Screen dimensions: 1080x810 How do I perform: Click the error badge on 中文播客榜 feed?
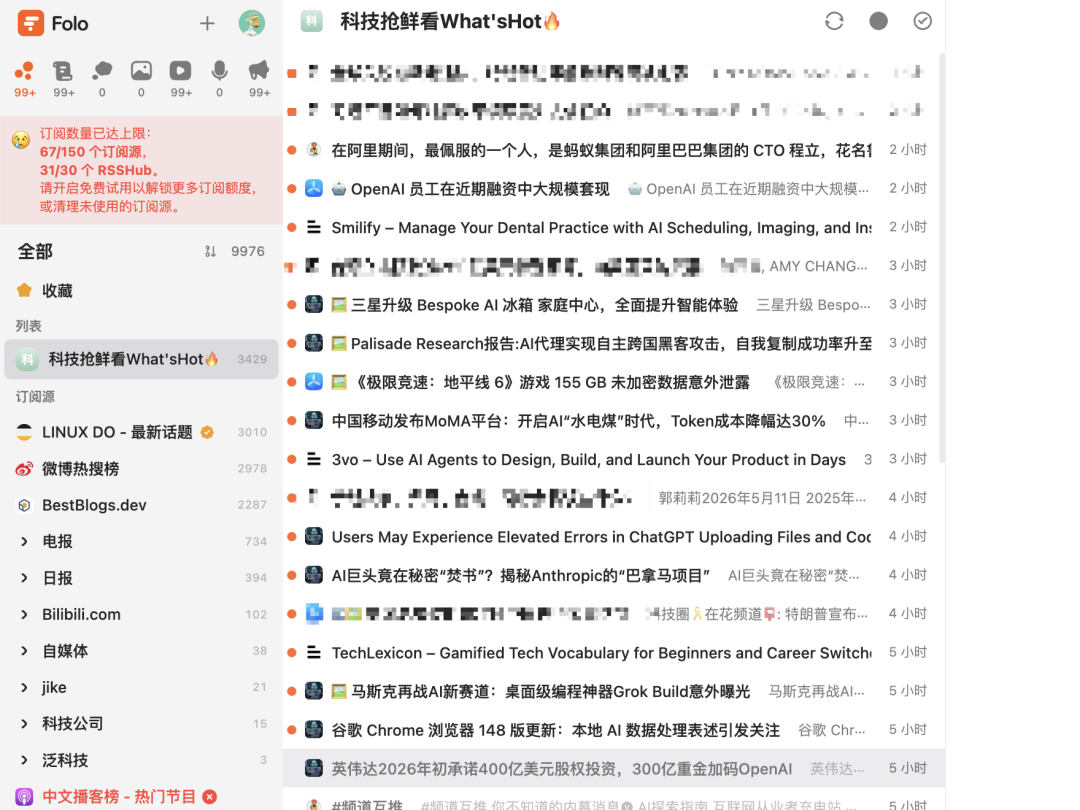209,797
